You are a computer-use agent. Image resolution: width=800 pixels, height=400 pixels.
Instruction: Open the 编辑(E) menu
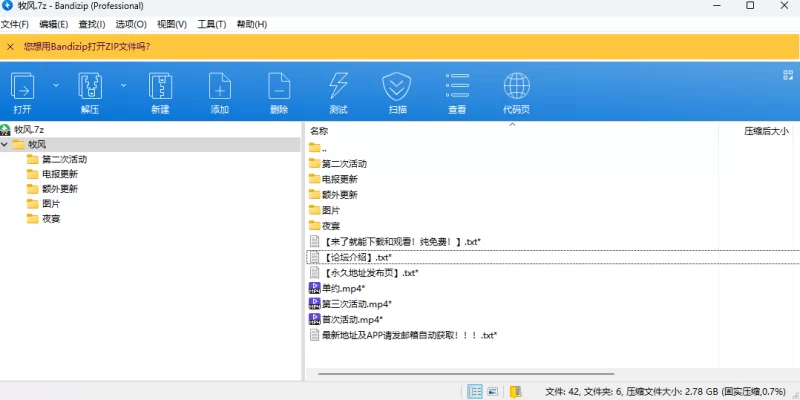pos(54,24)
